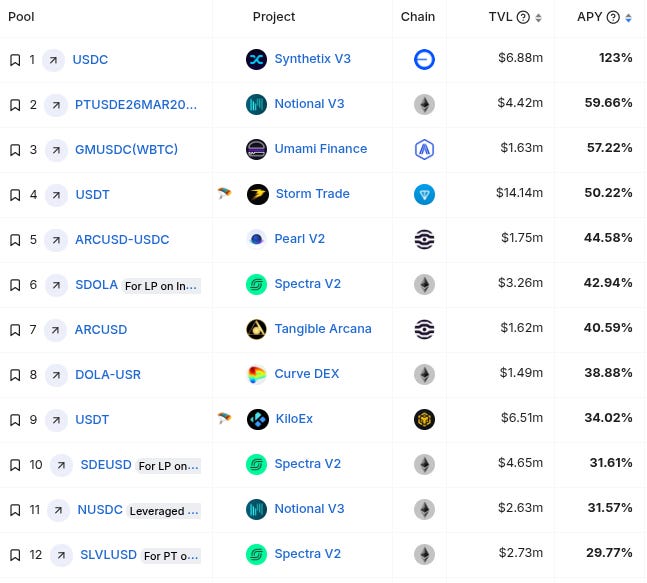Open the SDEUSD pool link
This screenshot has width=647, height=583.
tap(106, 465)
